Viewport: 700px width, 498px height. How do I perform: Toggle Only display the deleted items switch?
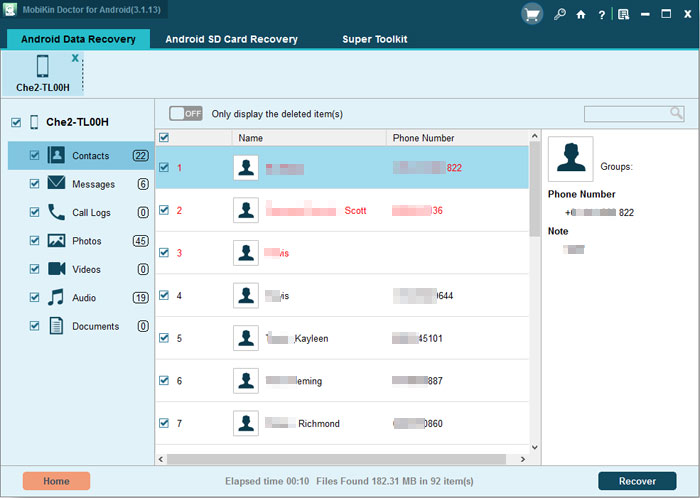pos(186,113)
